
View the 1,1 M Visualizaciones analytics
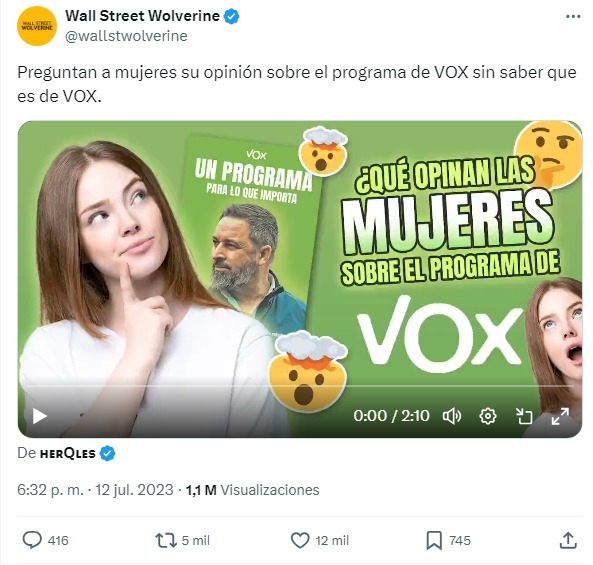pyautogui.click(x=252, y=490)
